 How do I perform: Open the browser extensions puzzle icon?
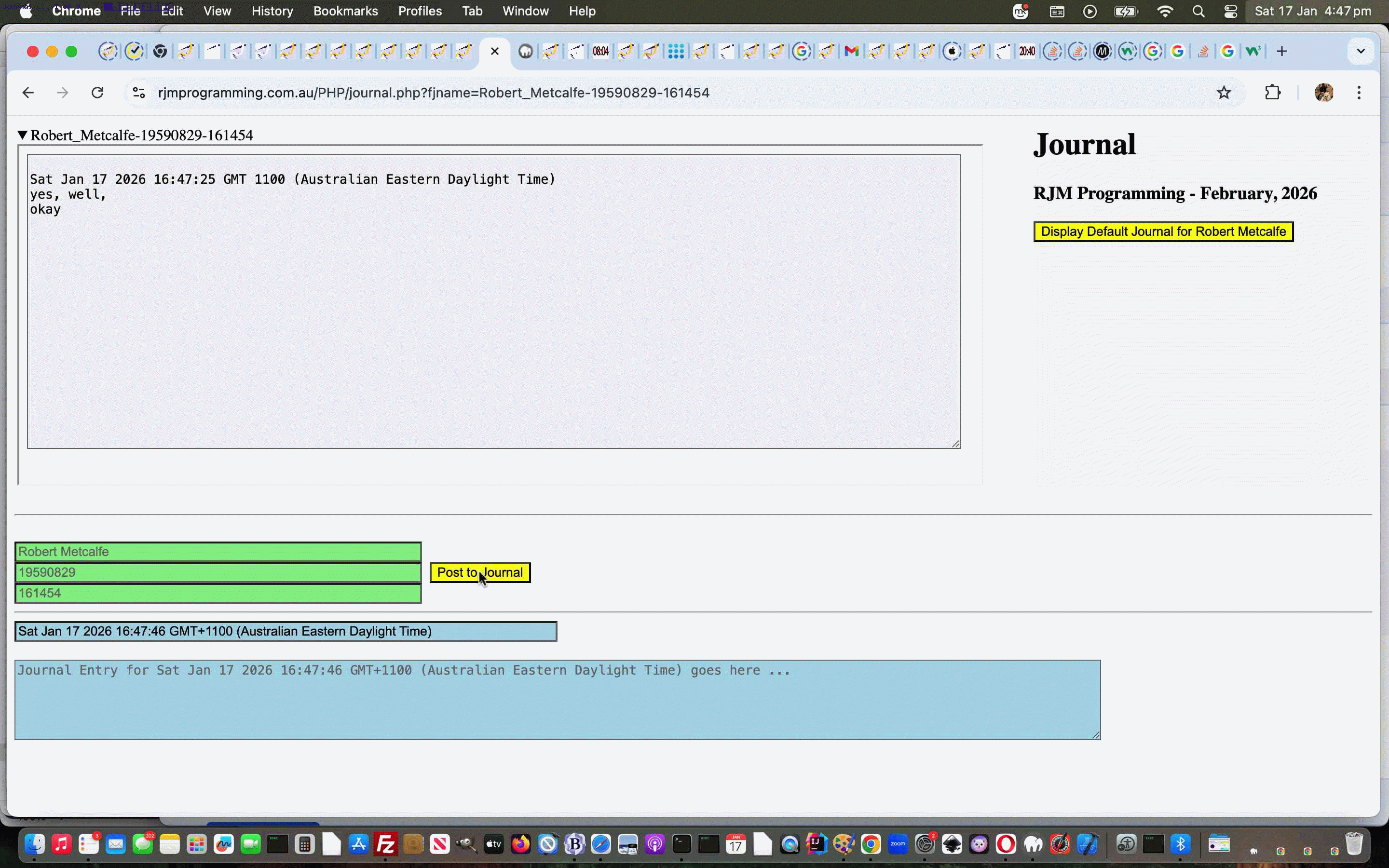tap(1272, 93)
